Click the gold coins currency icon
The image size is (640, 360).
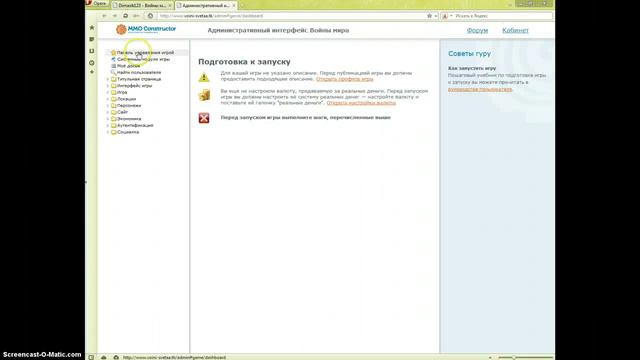pyautogui.click(x=204, y=95)
